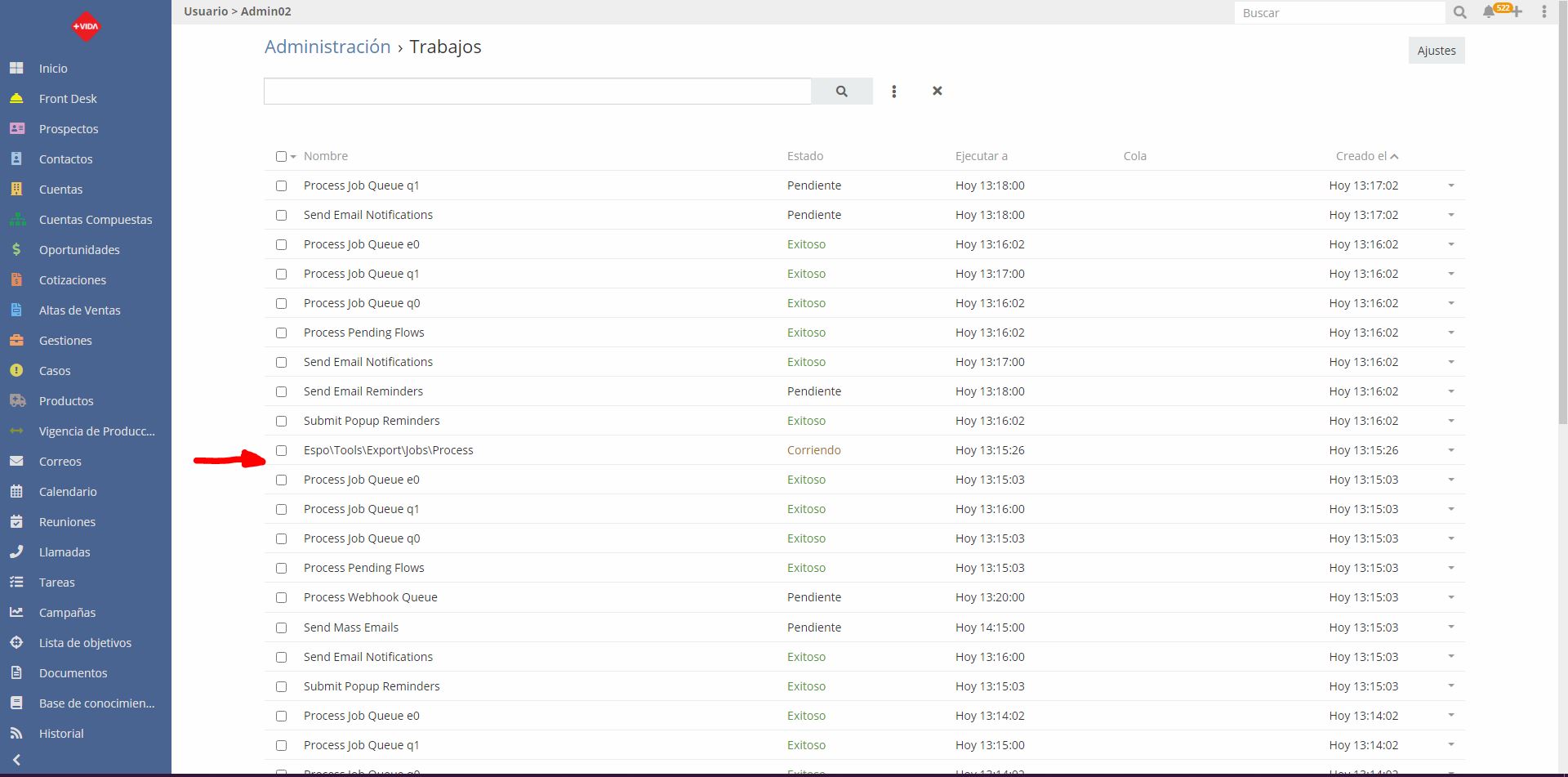Tick the Espo\Tools\Export\Jobs\Process row checkbox
This screenshot has height=777, width=1568.
(x=282, y=450)
